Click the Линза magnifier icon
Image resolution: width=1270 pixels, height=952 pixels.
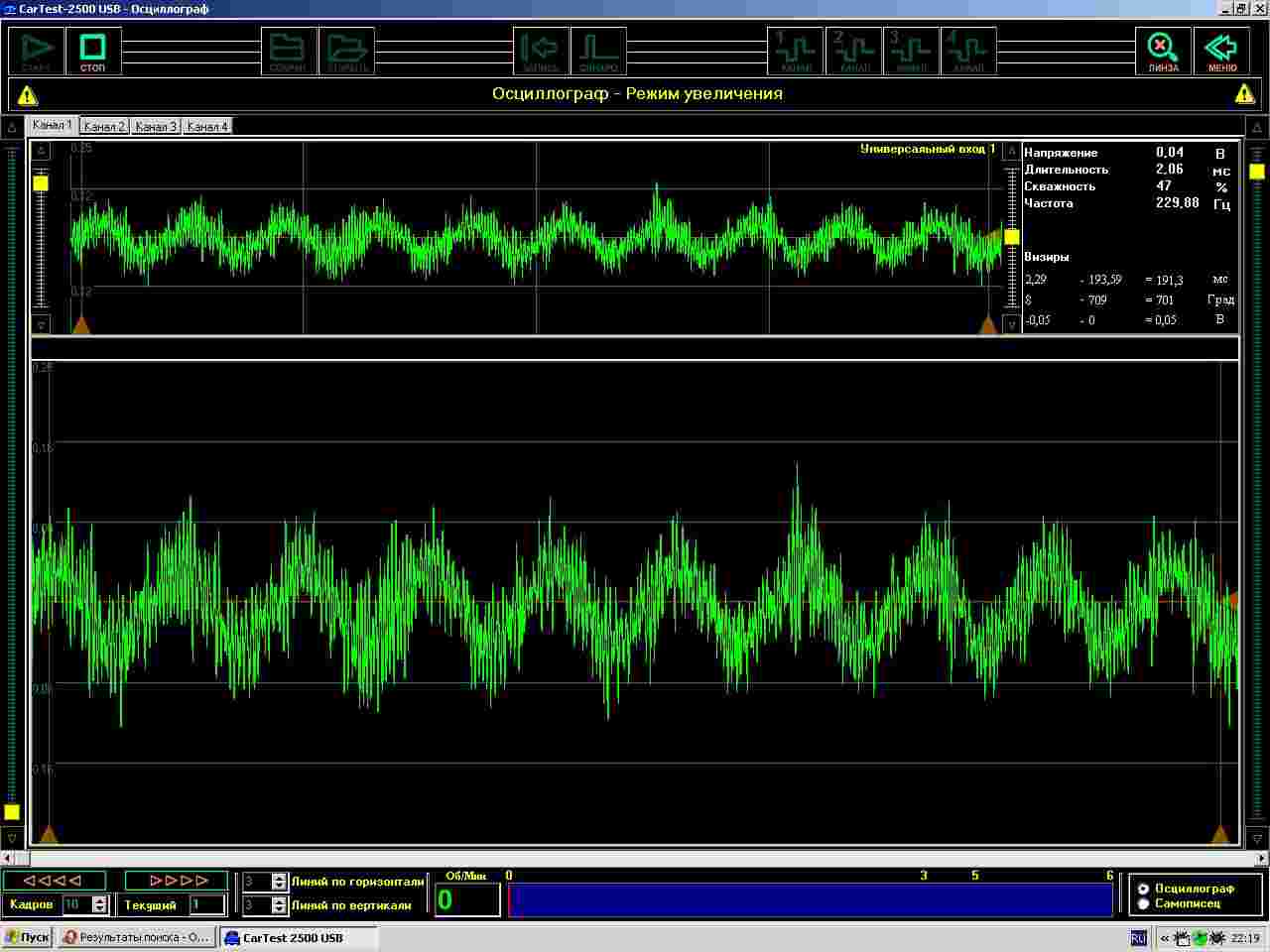point(1163,51)
